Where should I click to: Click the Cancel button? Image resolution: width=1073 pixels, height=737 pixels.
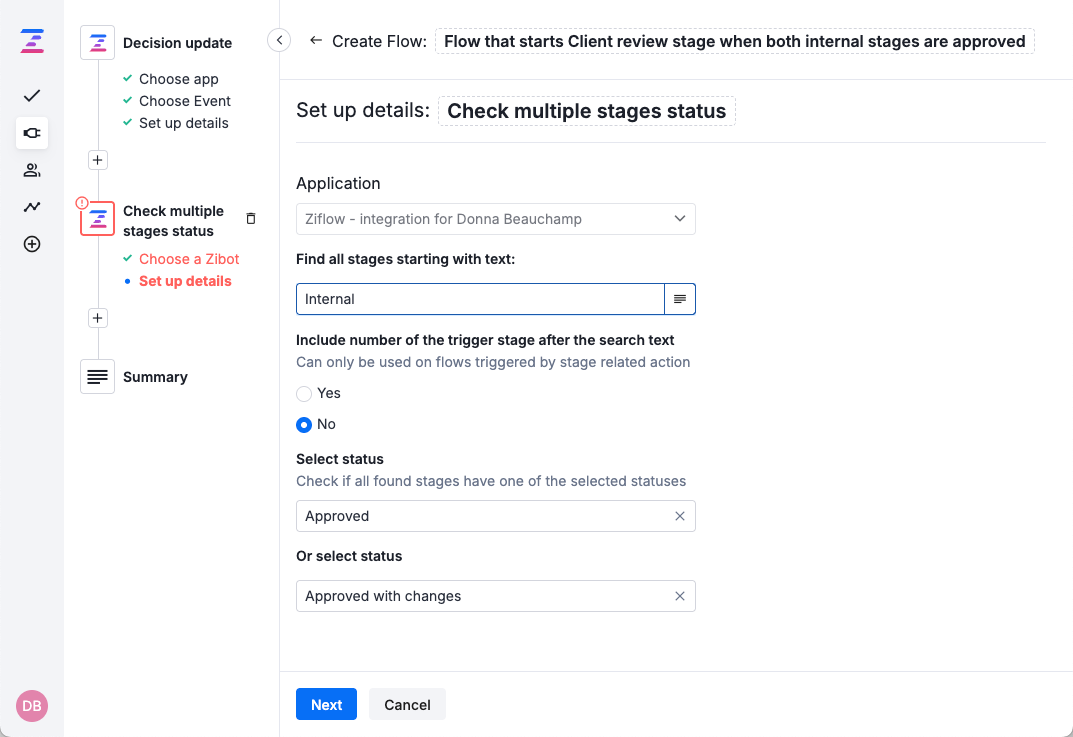pos(407,704)
